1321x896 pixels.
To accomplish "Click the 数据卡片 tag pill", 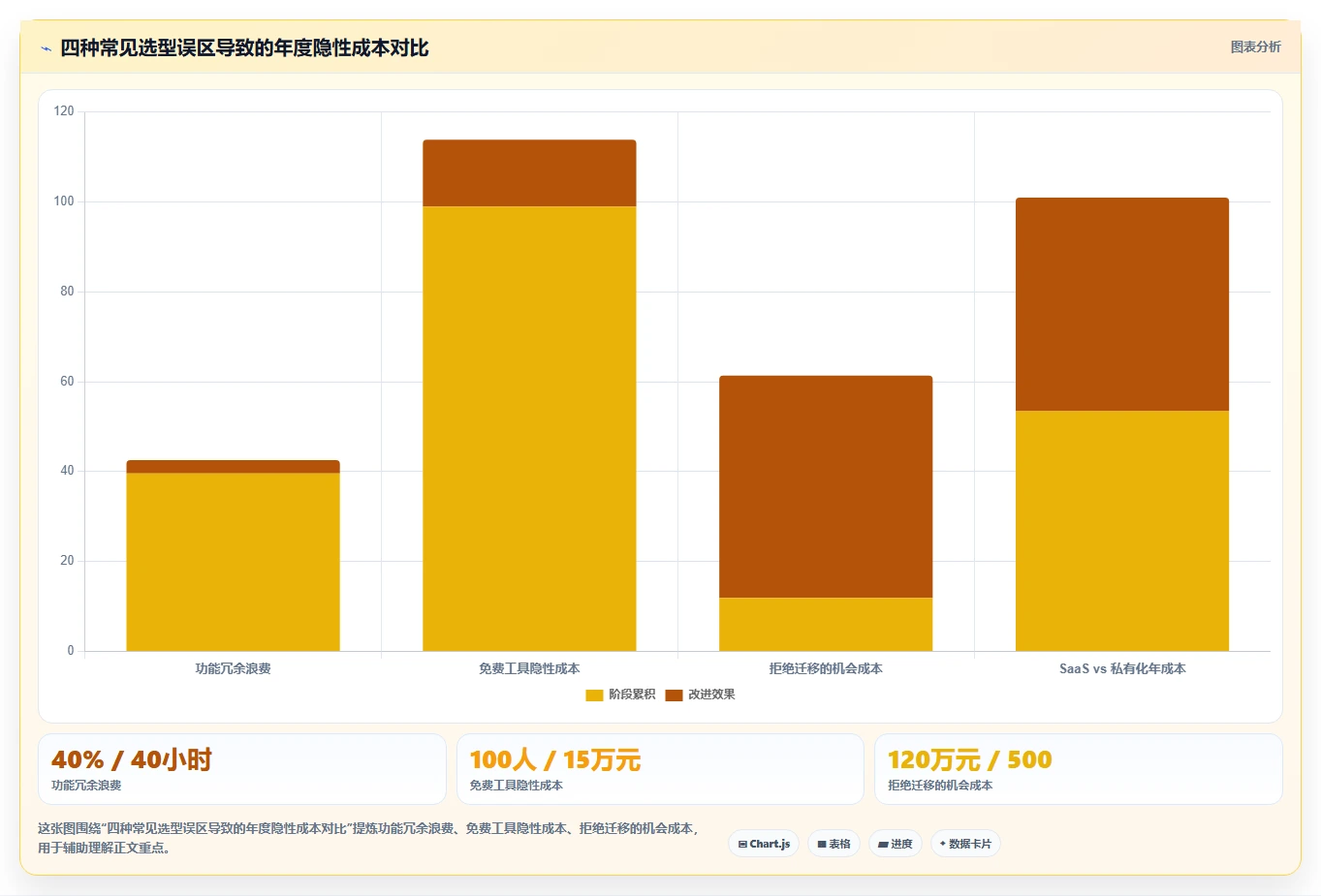I will click(x=965, y=844).
